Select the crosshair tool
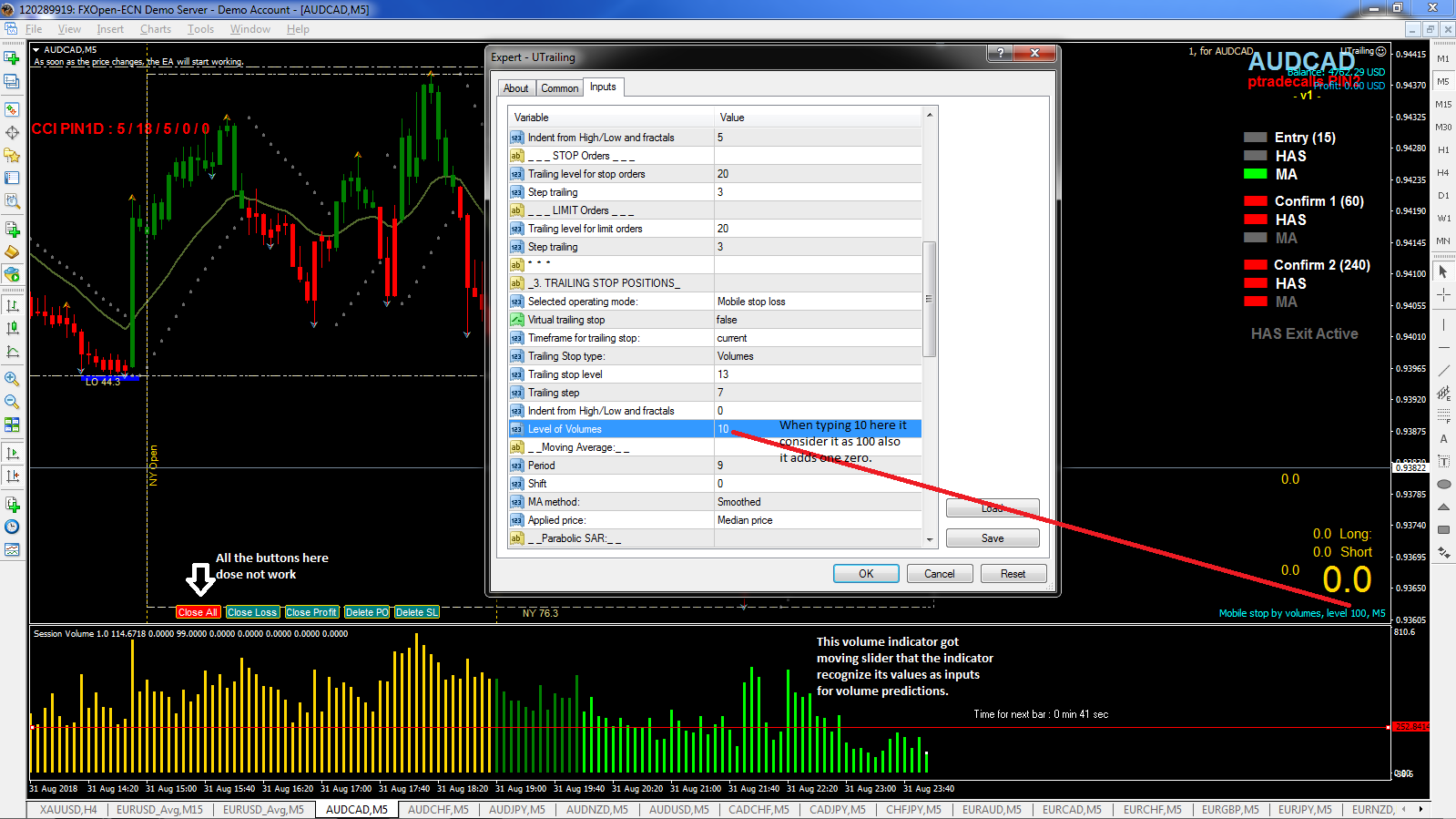The width and height of the screenshot is (1456, 819). 1443,294
